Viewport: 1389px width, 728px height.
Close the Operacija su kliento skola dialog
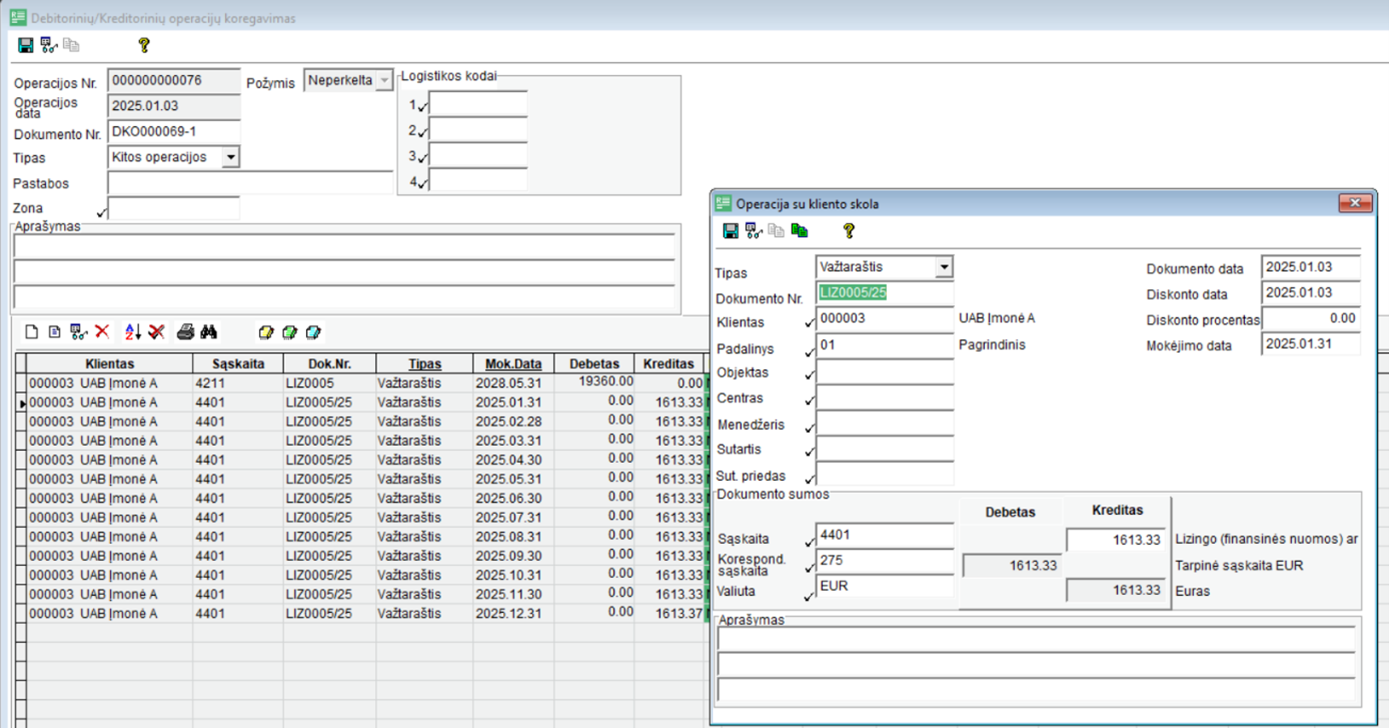(x=1355, y=203)
